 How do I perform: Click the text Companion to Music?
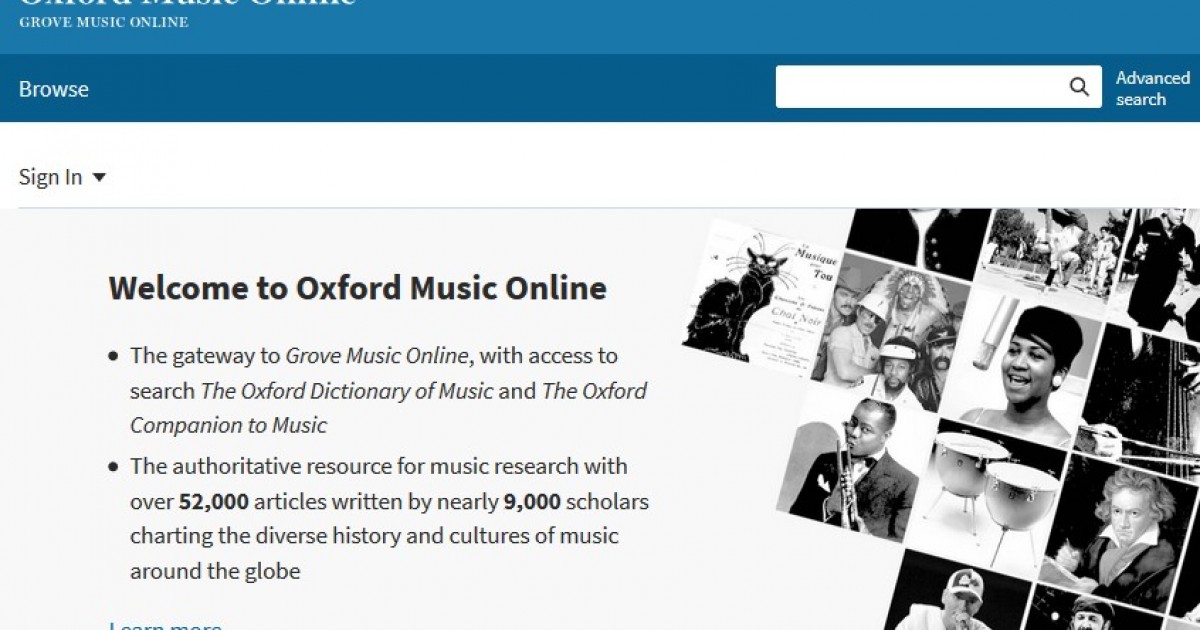click(228, 425)
